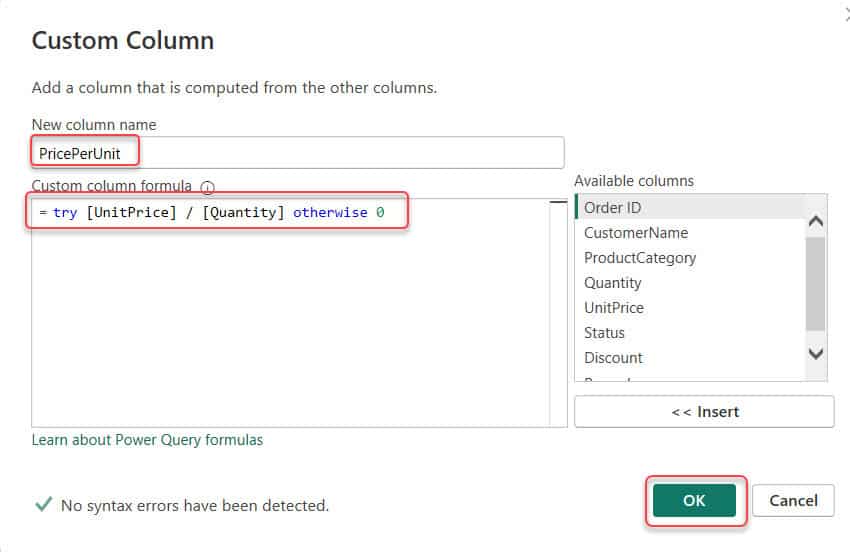Viewport: 850px width, 552px height.
Task: Select CustomerName in available columns
Action: (690, 233)
